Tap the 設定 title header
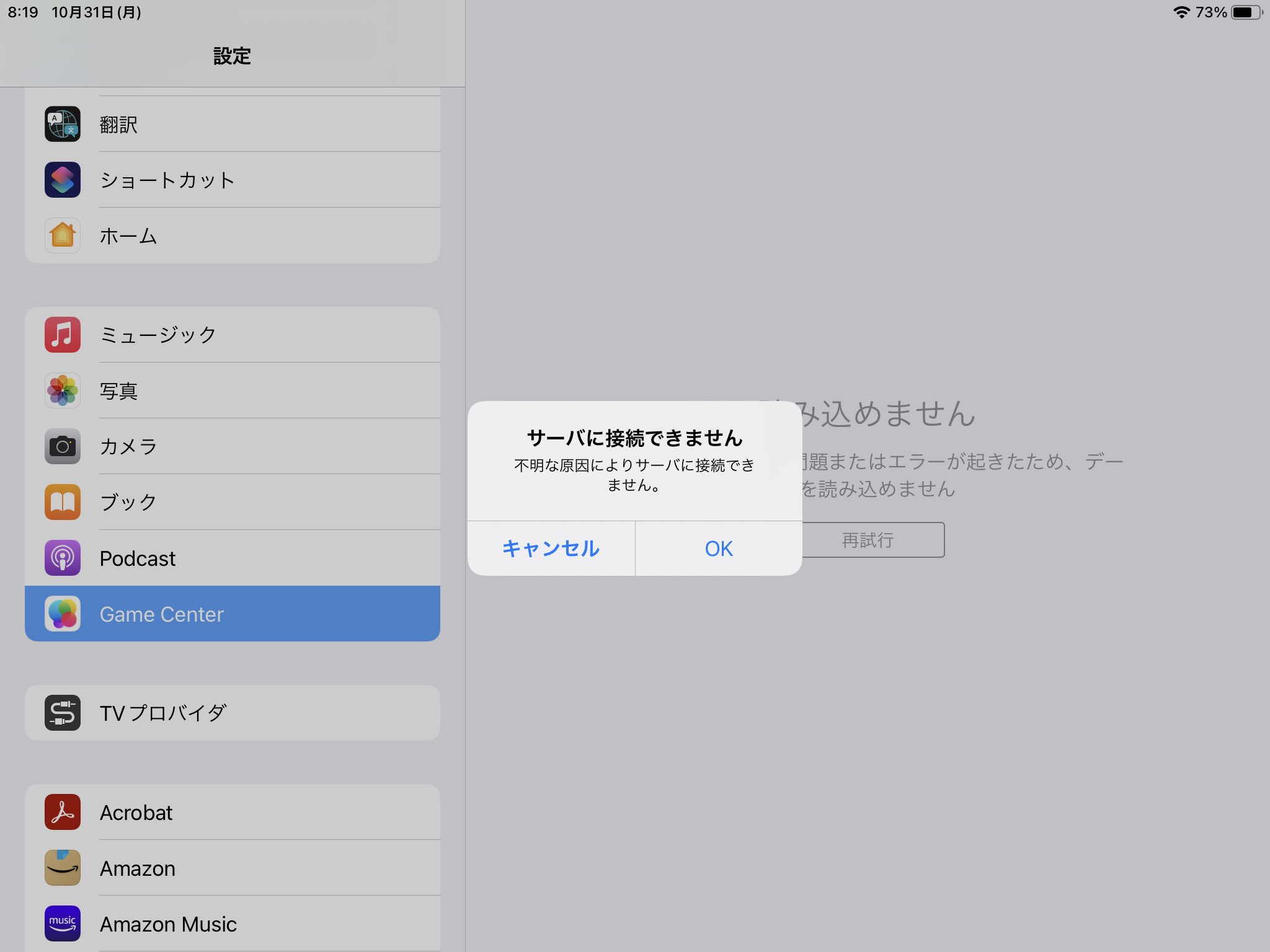The image size is (1270, 952). coord(232,56)
